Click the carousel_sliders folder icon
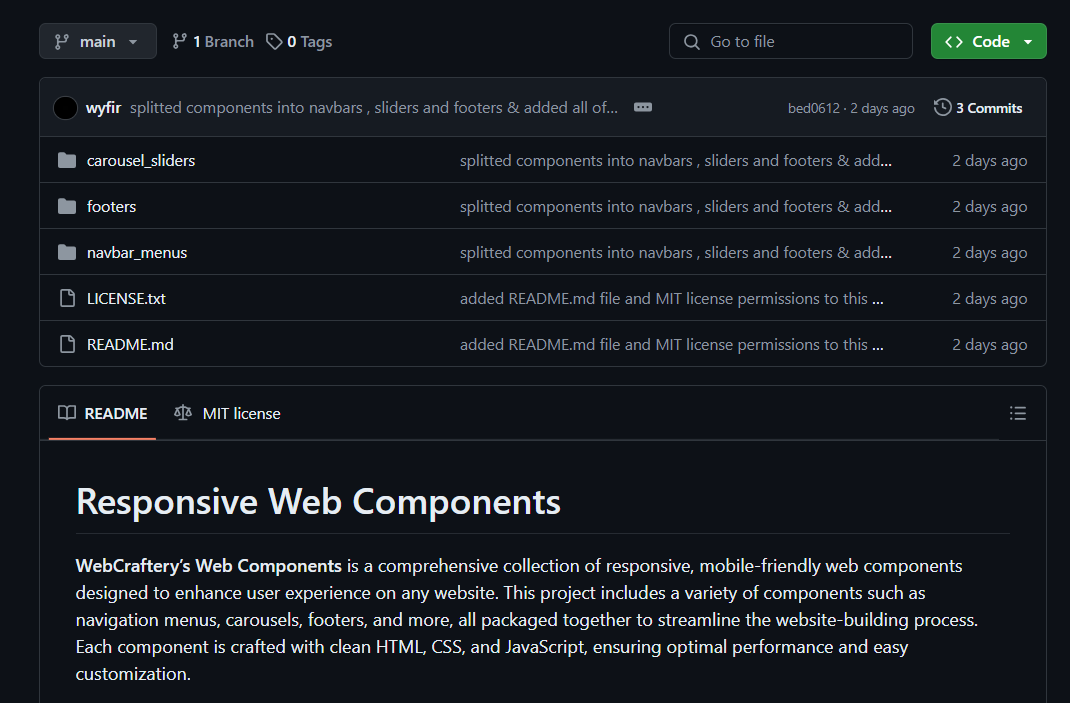 (67, 160)
